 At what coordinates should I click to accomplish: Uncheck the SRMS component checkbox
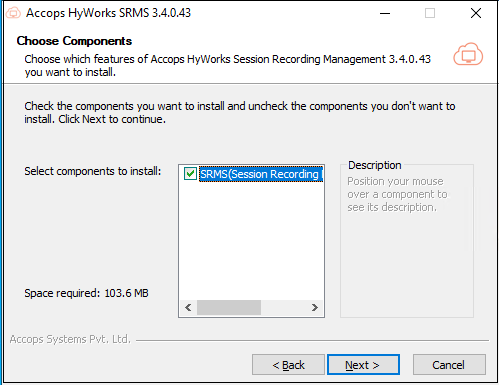point(190,174)
